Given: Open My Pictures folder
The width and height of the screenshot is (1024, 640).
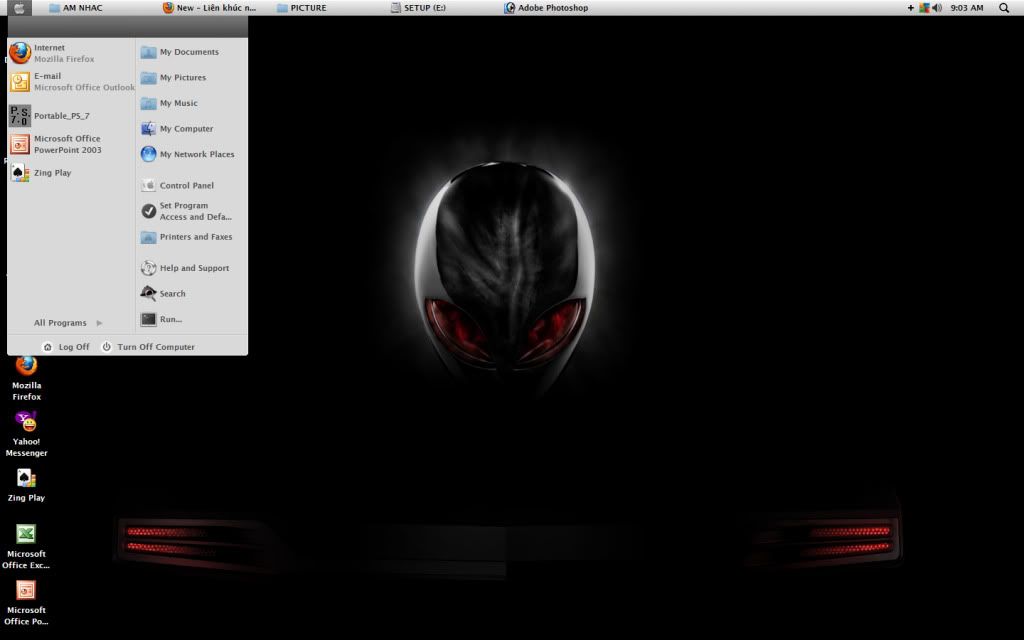Looking at the screenshot, I should (x=192, y=77).
